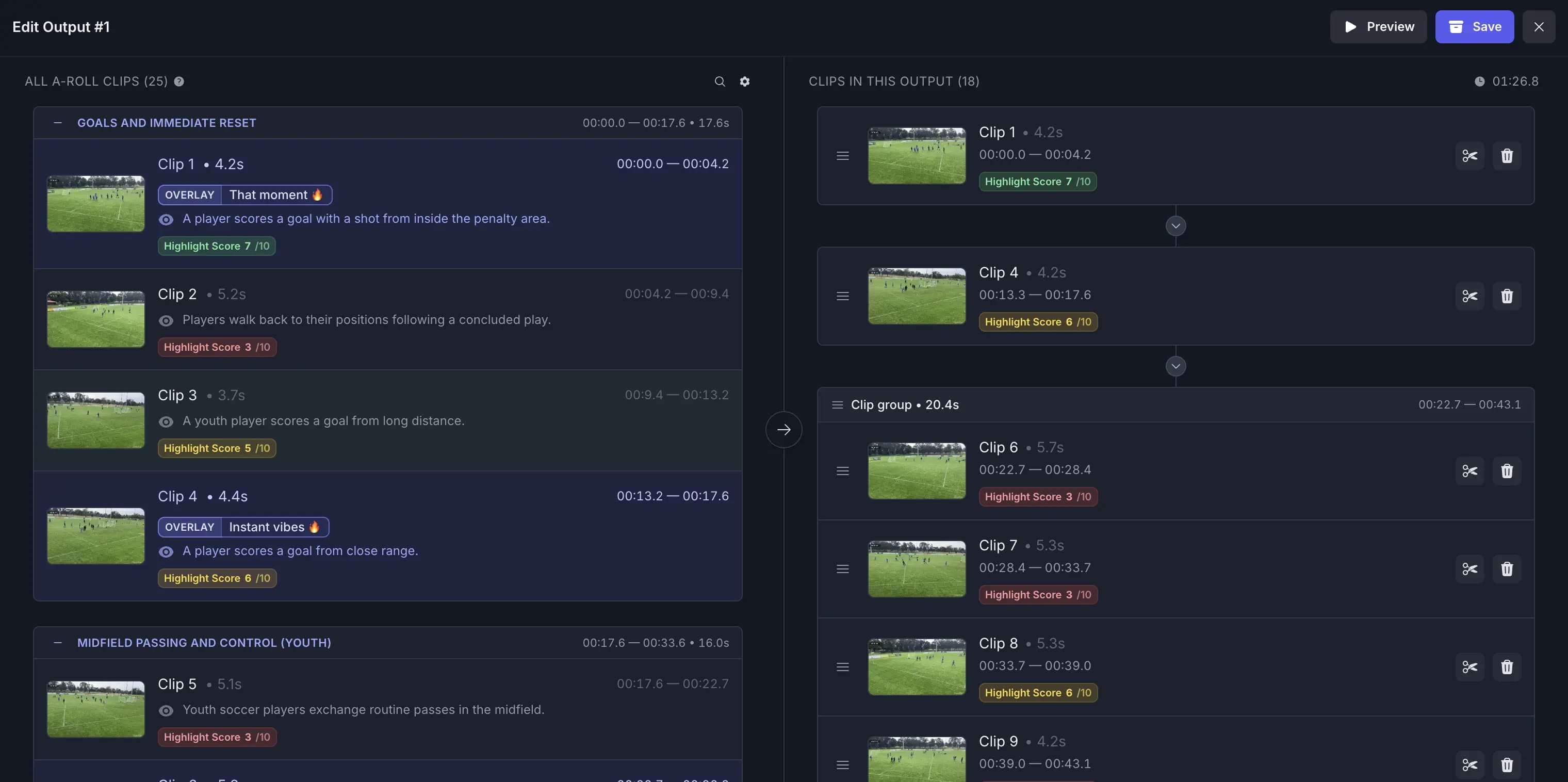Select 'A youth player scores a goal' description

coord(323,420)
